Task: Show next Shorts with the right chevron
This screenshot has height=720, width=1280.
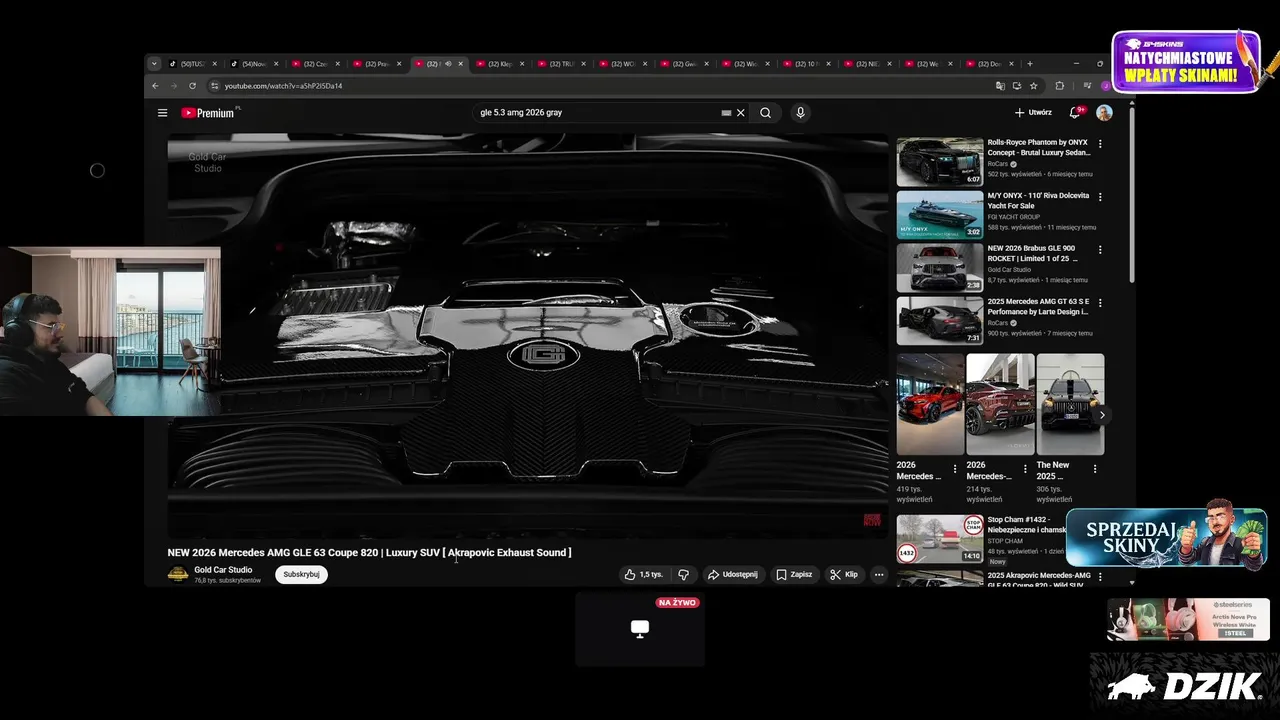Action: click(1102, 415)
